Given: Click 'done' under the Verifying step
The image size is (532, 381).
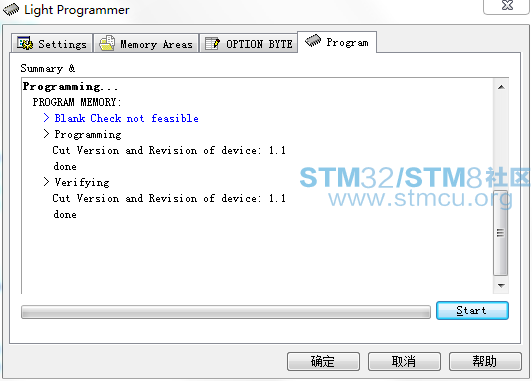Looking at the screenshot, I should click(65, 214).
